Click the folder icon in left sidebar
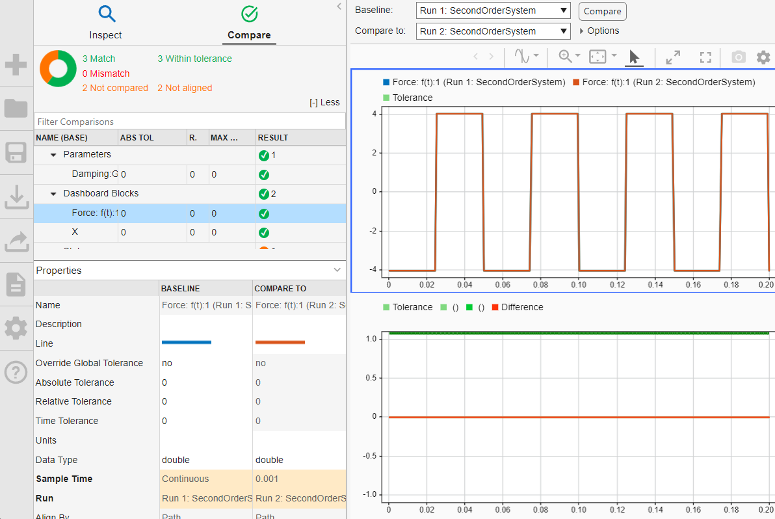This screenshot has height=519, width=775. [16, 109]
